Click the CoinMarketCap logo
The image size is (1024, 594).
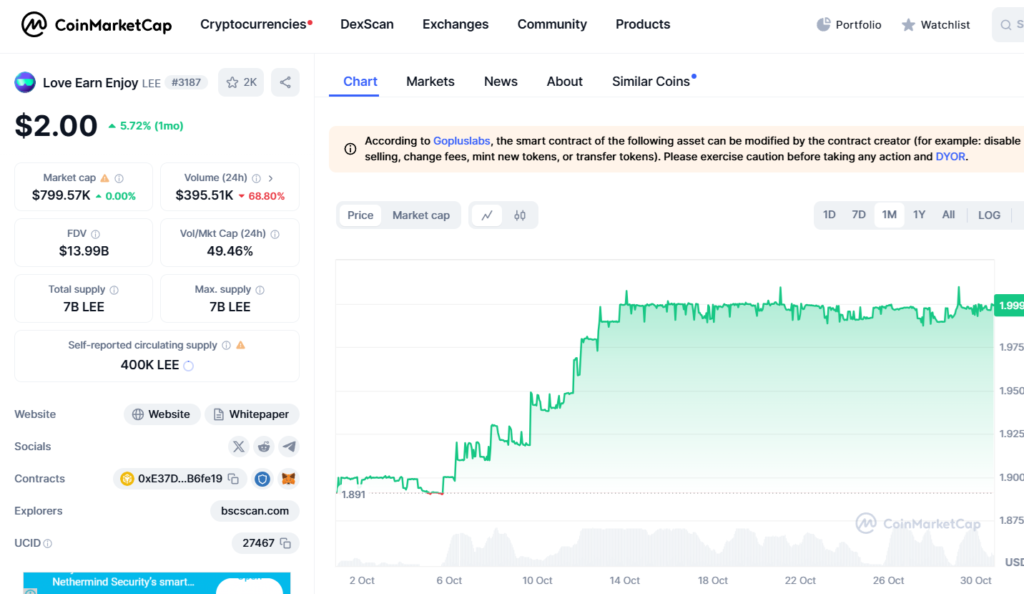tap(97, 25)
